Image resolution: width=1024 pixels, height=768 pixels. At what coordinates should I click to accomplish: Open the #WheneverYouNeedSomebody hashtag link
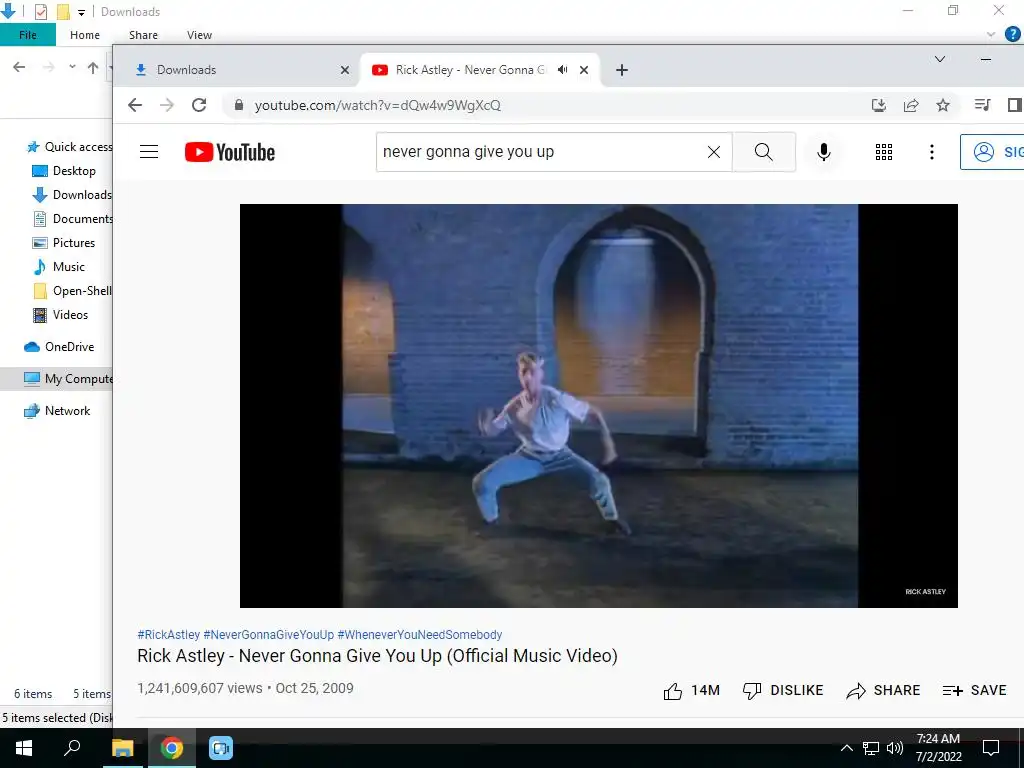(420, 635)
